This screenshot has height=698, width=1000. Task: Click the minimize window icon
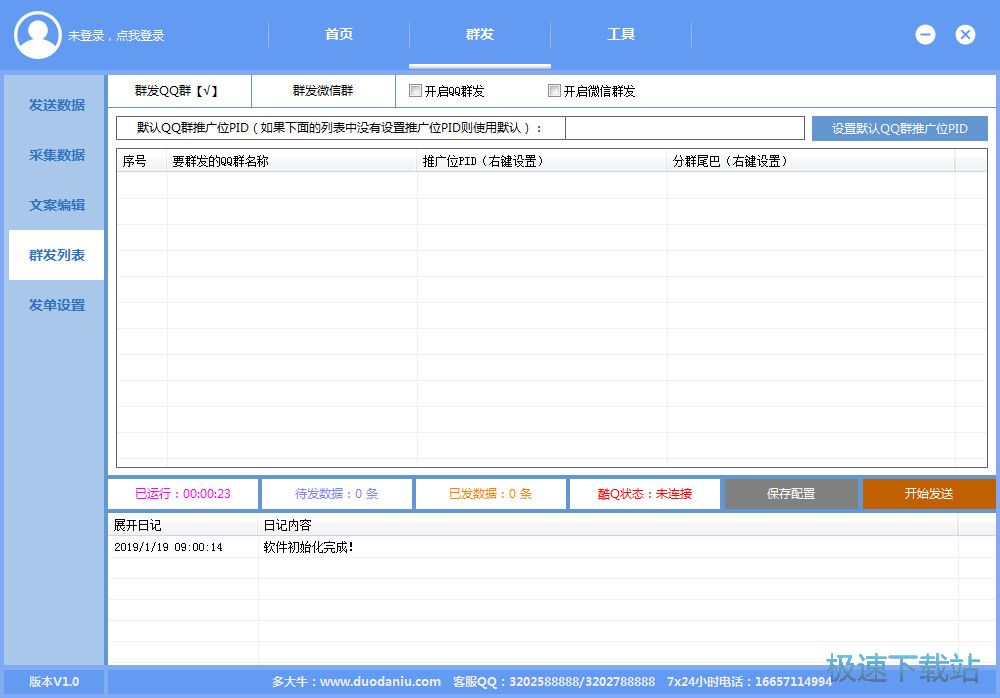click(x=925, y=35)
